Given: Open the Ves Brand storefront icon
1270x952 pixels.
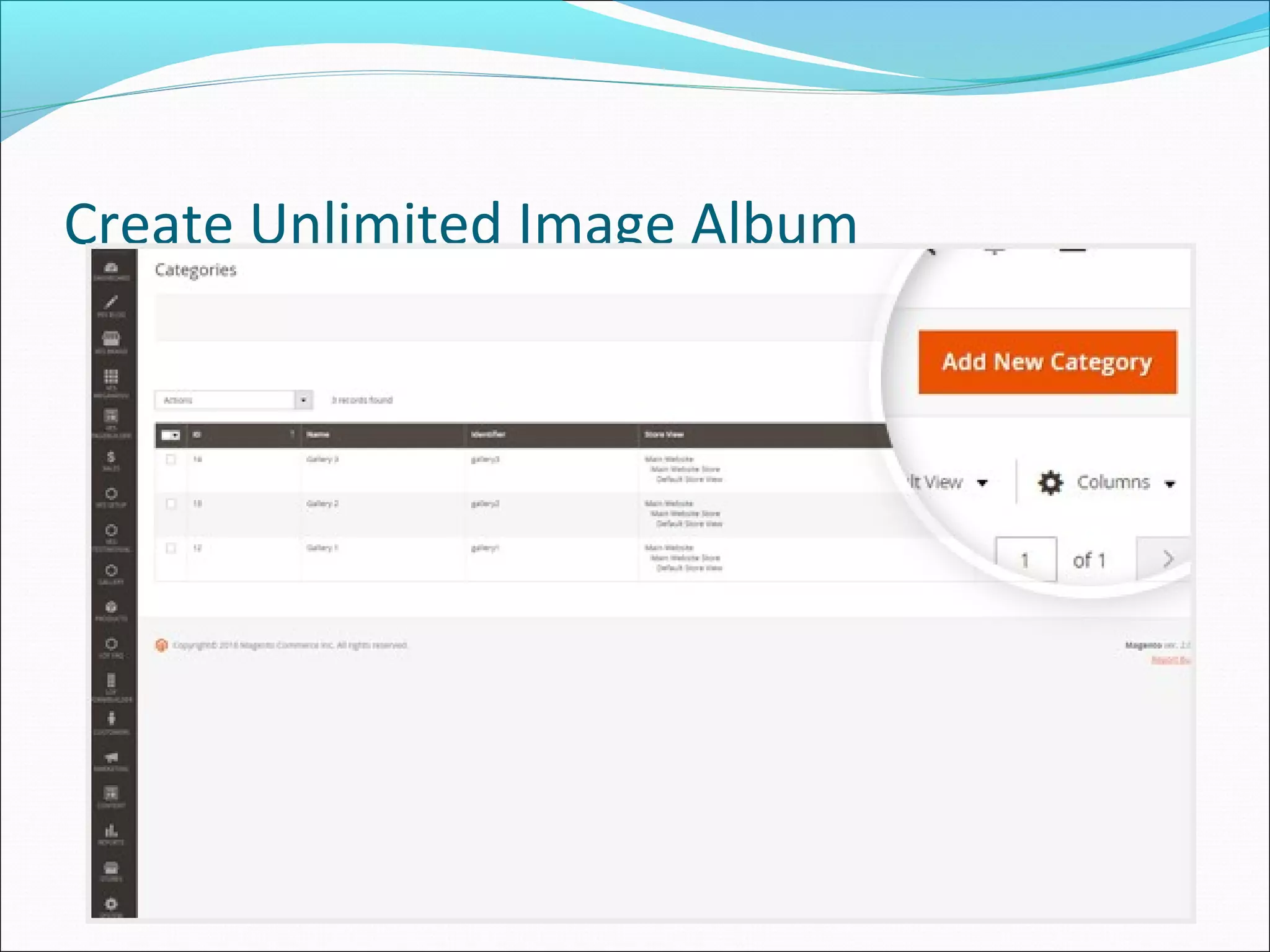Looking at the screenshot, I should [x=112, y=343].
